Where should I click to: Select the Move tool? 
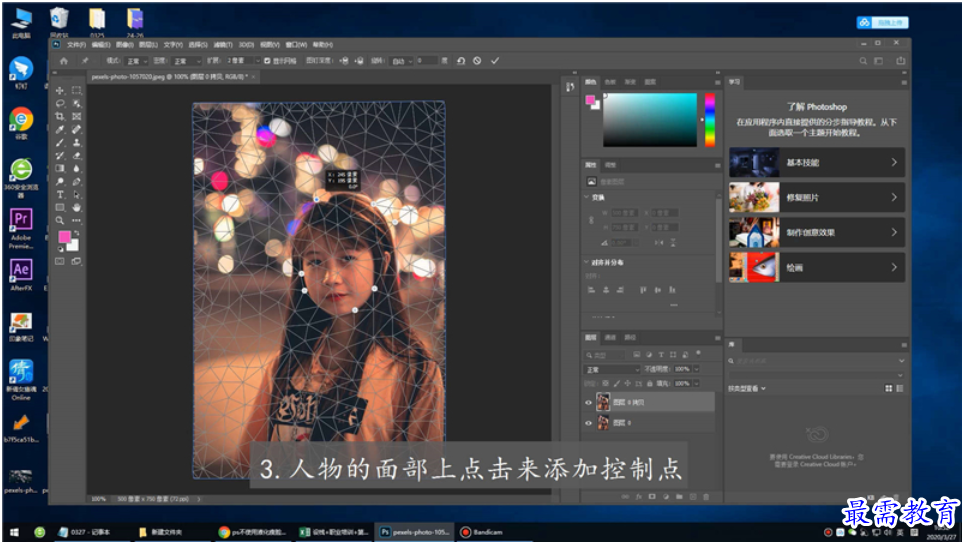pyautogui.click(x=60, y=91)
